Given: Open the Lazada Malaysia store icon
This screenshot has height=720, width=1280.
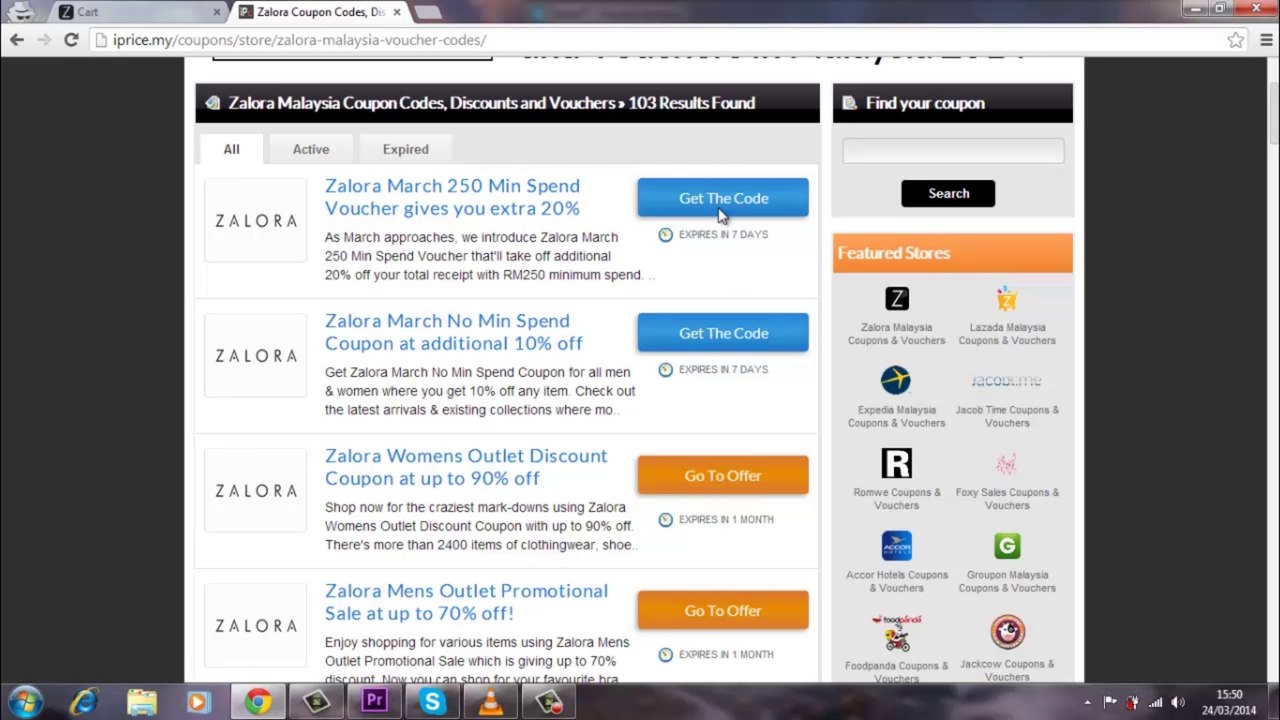Looking at the screenshot, I should pyautogui.click(x=1007, y=299).
